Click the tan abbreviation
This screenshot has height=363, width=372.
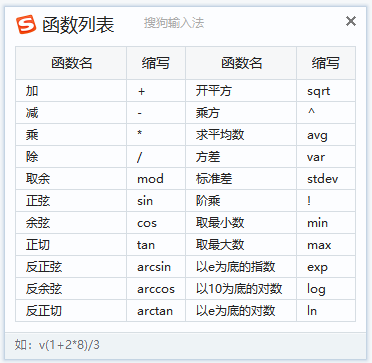pos(146,245)
